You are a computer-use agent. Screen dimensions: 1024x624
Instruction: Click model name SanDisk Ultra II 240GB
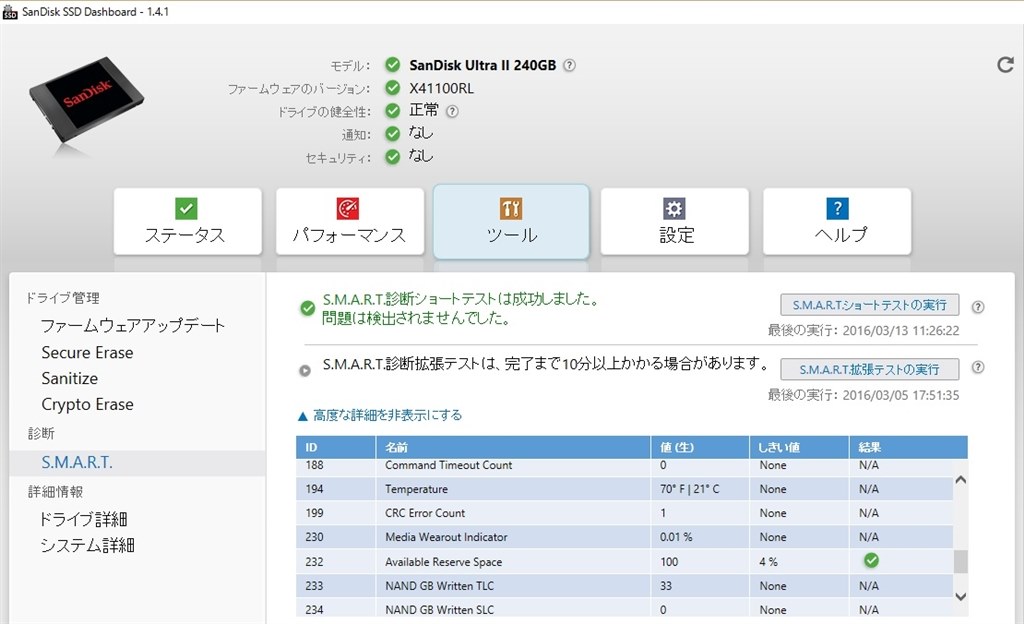[483, 65]
